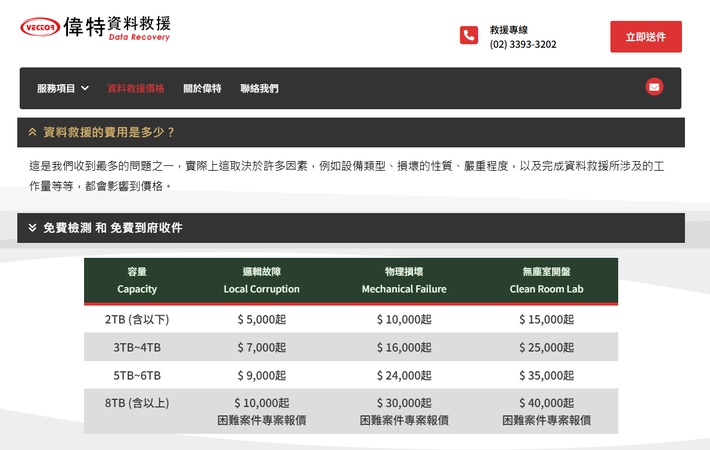
Task: Open 聯絡我們 menu link
Action: tap(259, 88)
